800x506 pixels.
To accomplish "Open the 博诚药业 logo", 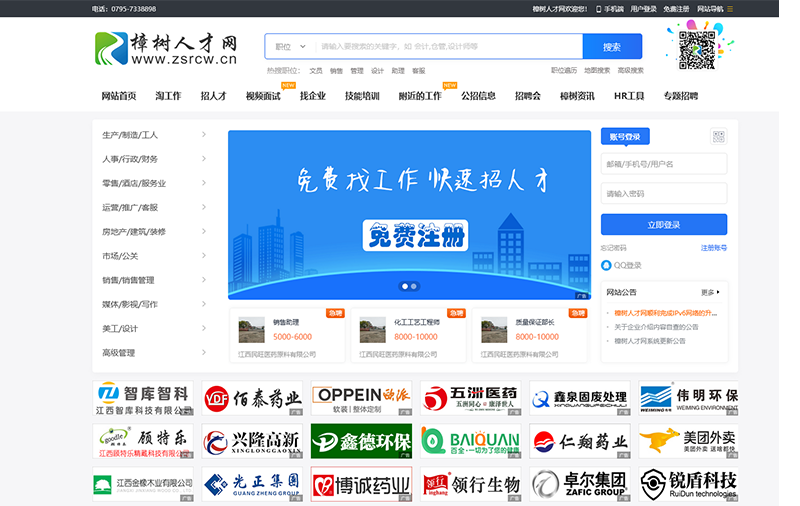I will (361, 484).
